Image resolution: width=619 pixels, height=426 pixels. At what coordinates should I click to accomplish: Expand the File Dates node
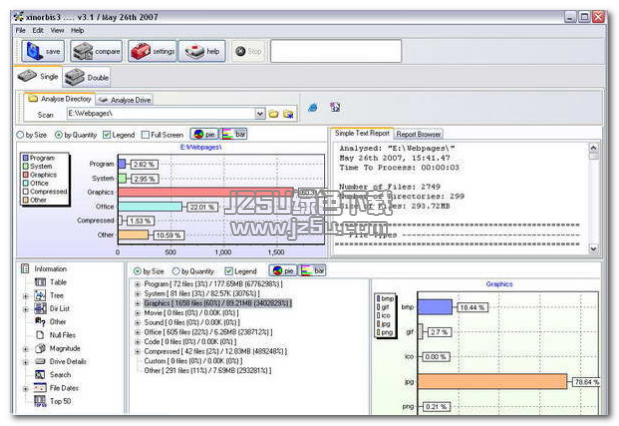point(26,389)
